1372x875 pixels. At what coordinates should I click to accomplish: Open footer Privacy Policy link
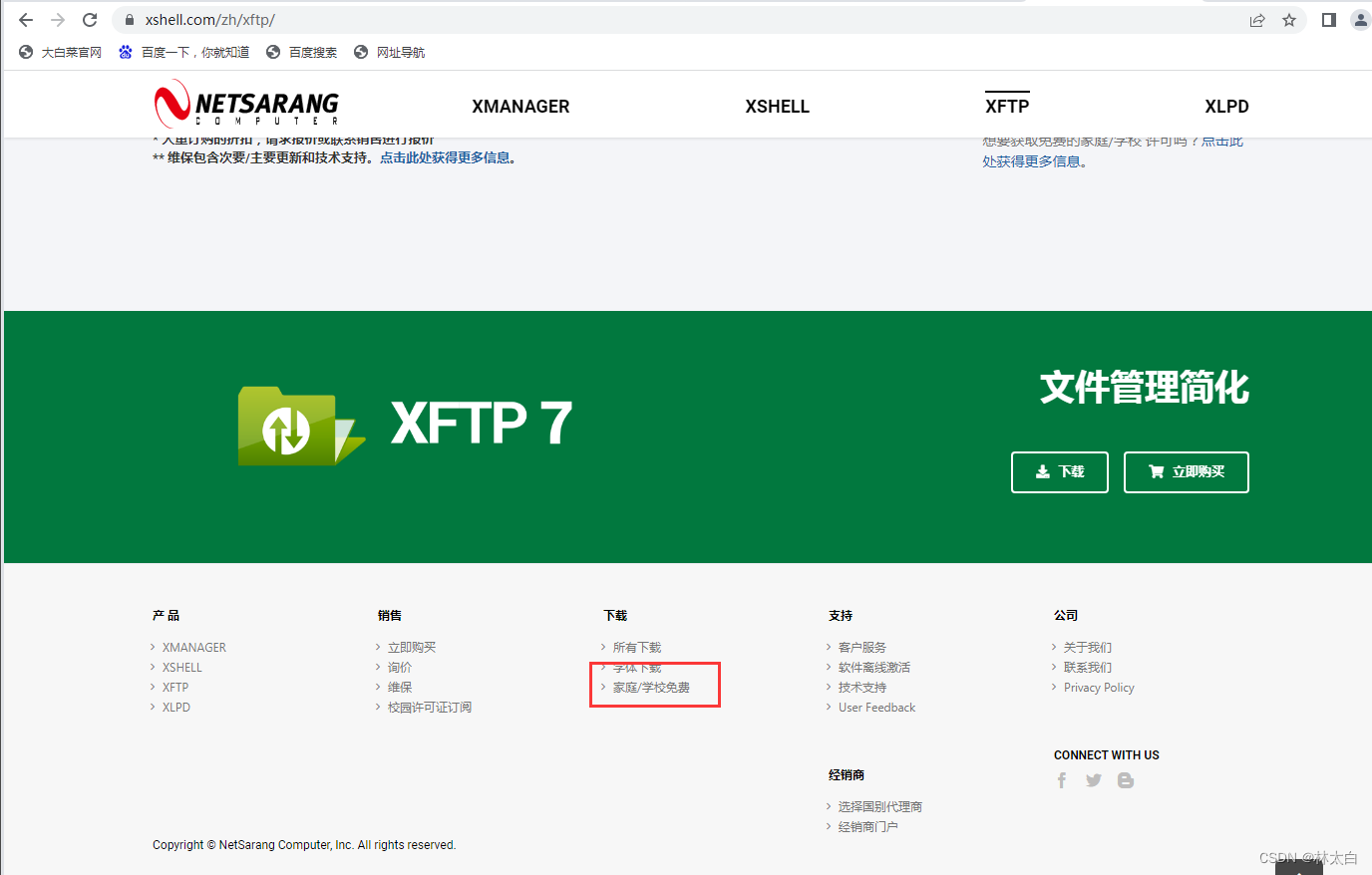1099,688
